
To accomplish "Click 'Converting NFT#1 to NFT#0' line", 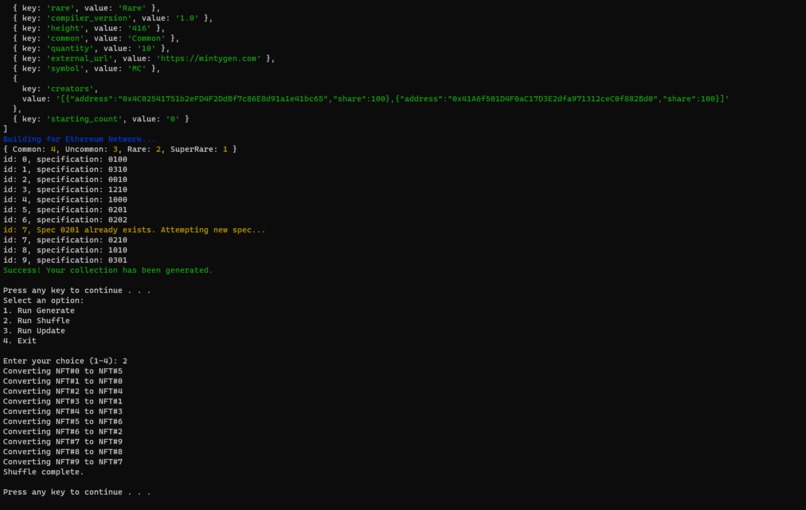I will tap(63, 381).
